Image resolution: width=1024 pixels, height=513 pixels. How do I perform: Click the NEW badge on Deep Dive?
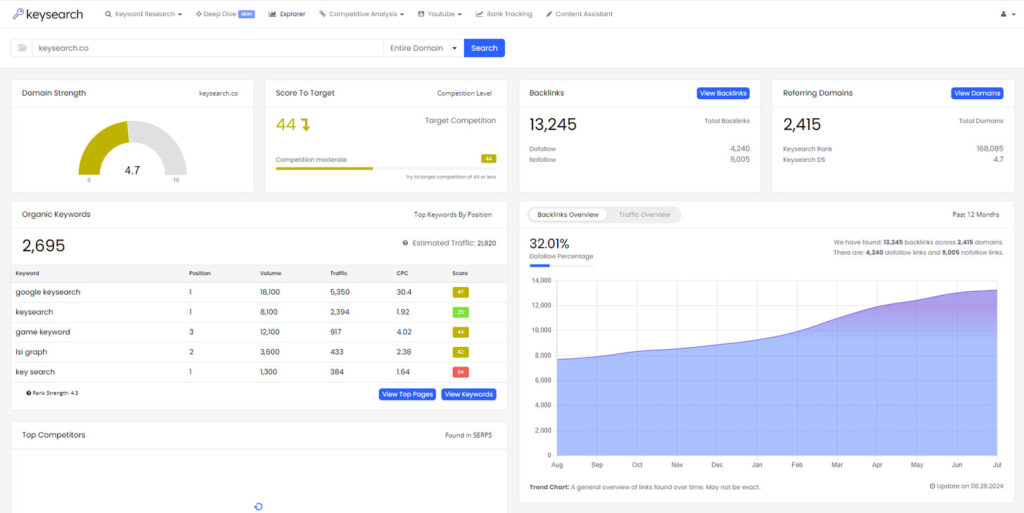click(x=246, y=14)
